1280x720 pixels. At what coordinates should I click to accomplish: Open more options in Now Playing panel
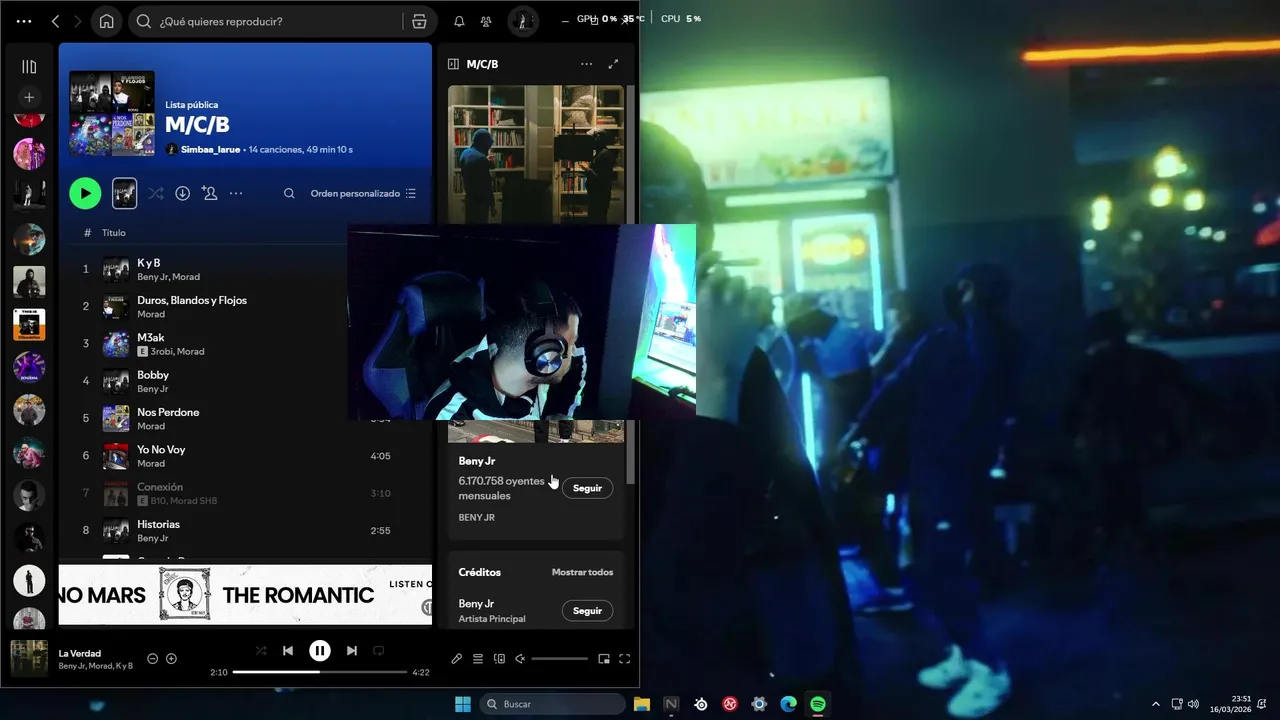pyautogui.click(x=586, y=64)
